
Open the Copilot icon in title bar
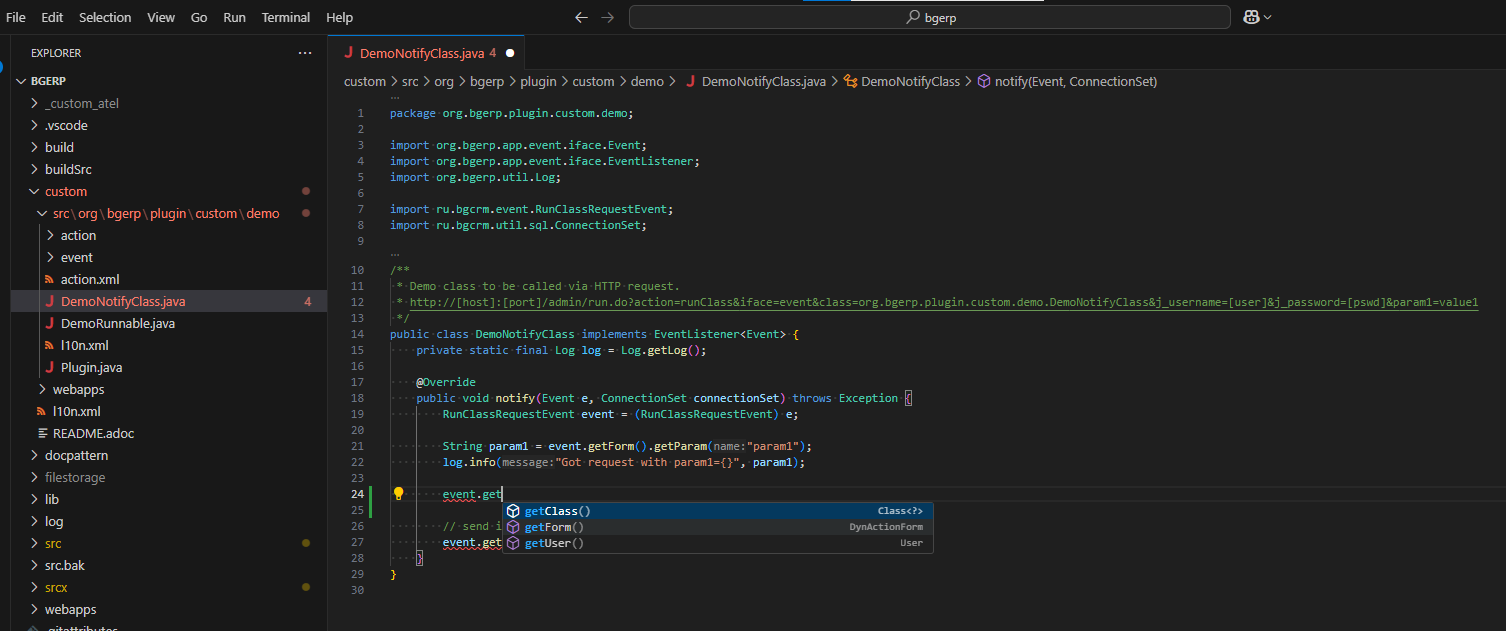[1251, 17]
